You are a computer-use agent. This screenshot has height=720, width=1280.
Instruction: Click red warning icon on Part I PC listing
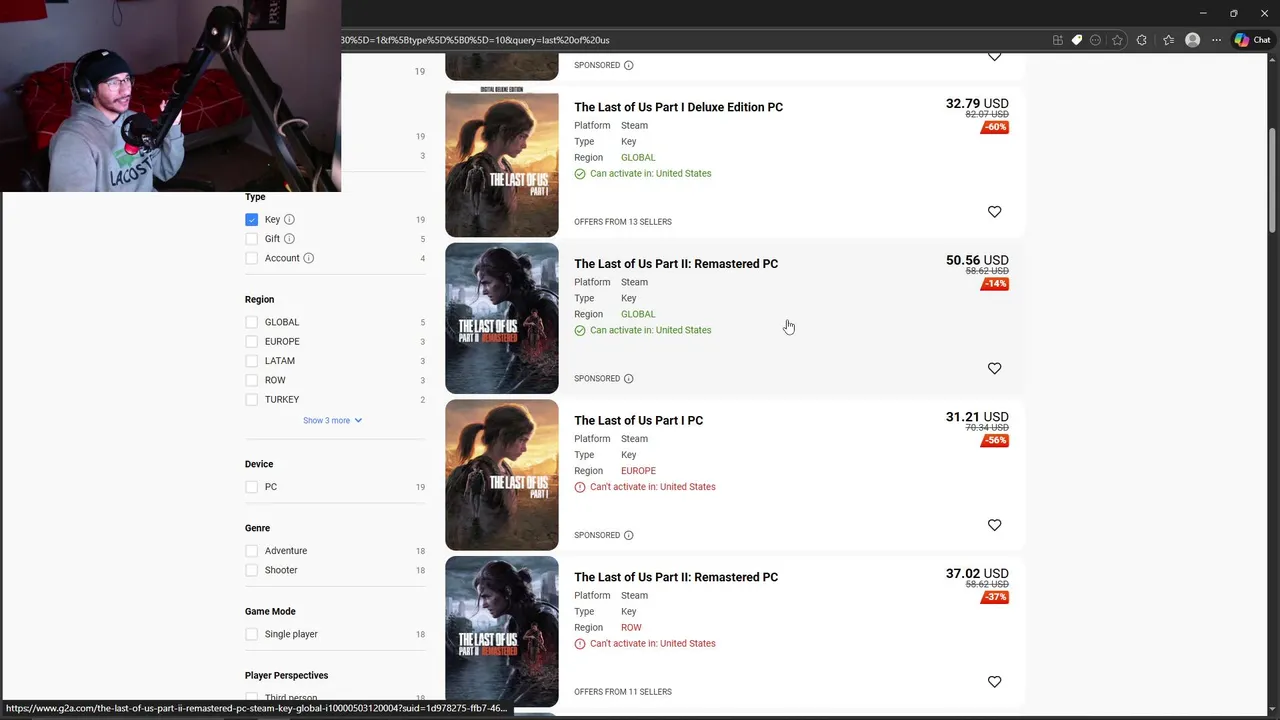coord(580,487)
